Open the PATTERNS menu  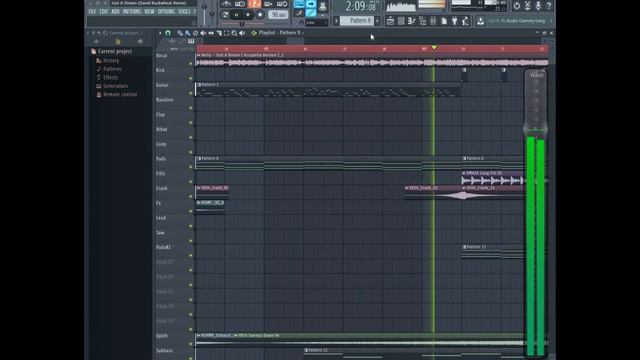point(132,11)
